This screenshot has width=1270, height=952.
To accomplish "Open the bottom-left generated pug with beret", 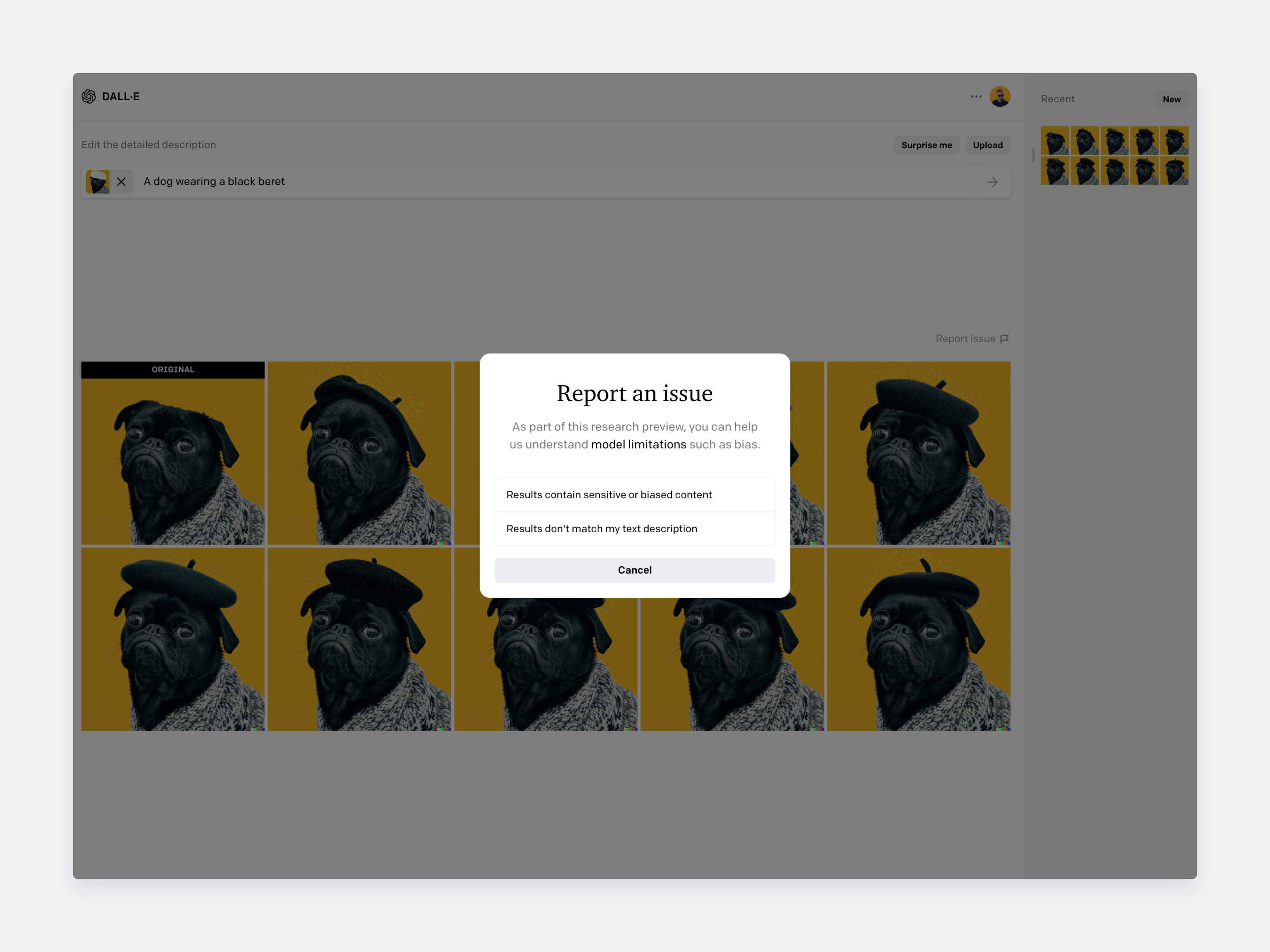I will coord(173,639).
